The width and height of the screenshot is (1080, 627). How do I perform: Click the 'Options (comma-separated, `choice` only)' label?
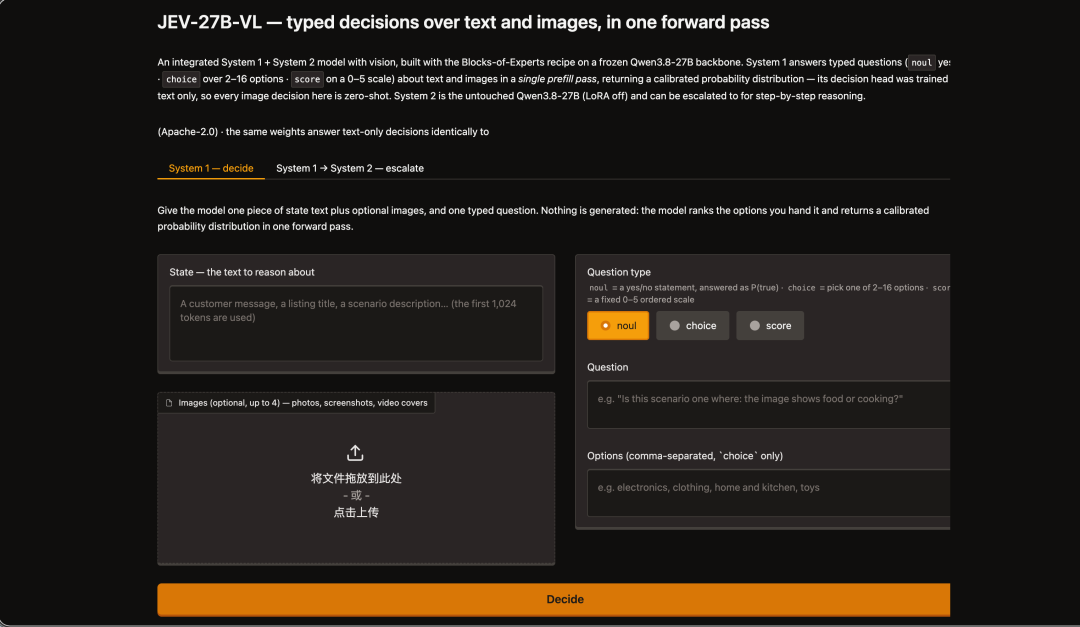(x=685, y=455)
